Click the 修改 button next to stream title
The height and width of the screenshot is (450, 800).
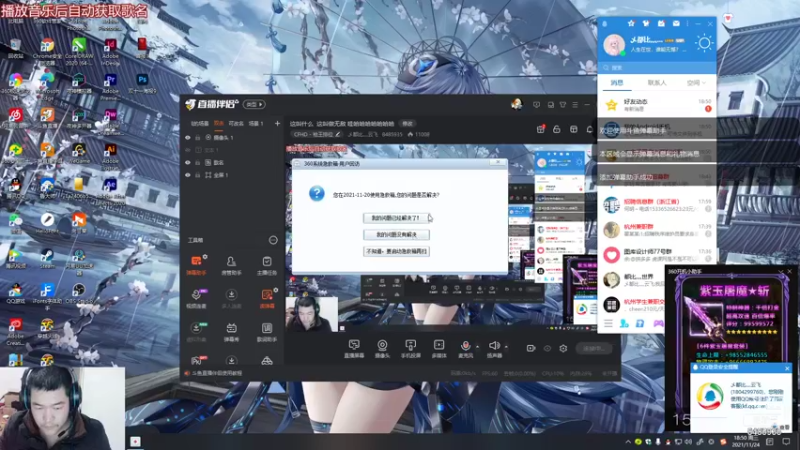pos(407,123)
